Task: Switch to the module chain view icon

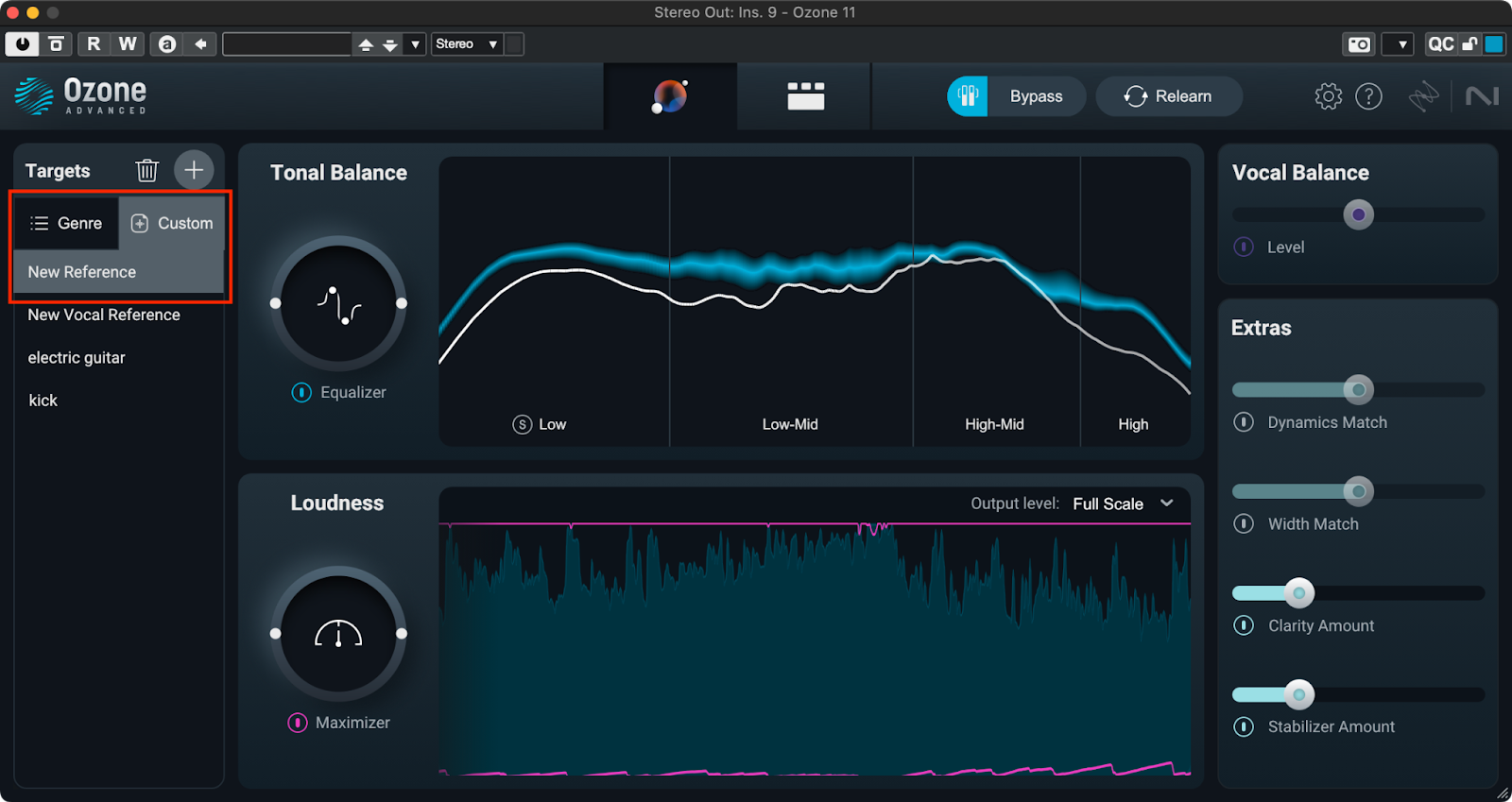Action: coord(805,96)
